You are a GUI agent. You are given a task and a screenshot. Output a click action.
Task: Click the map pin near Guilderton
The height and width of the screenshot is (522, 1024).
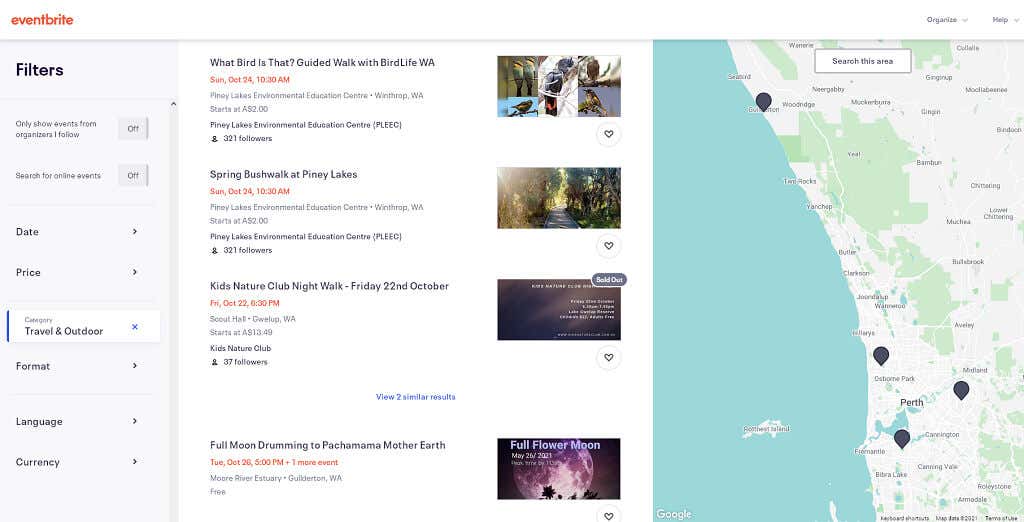point(763,102)
